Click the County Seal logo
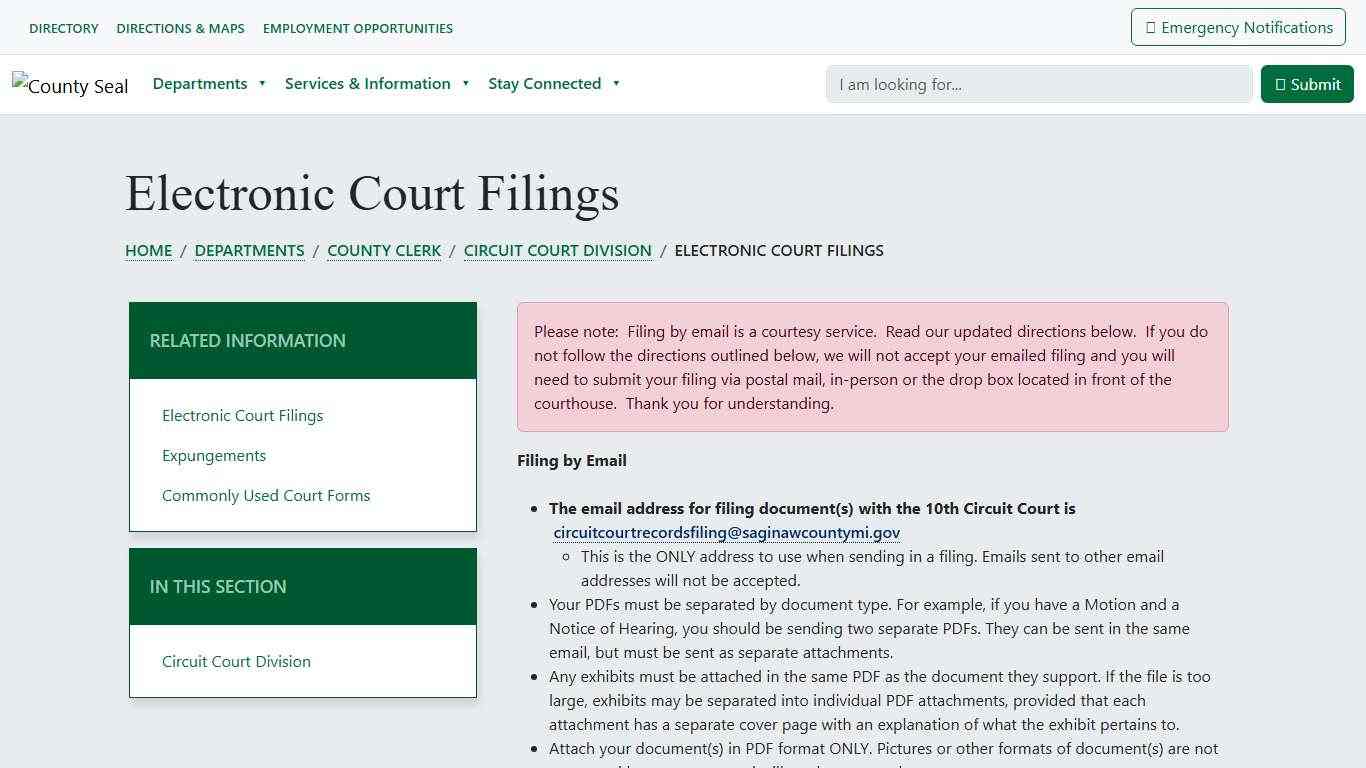Viewport: 1366px width, 768px height. pos(69,85)
